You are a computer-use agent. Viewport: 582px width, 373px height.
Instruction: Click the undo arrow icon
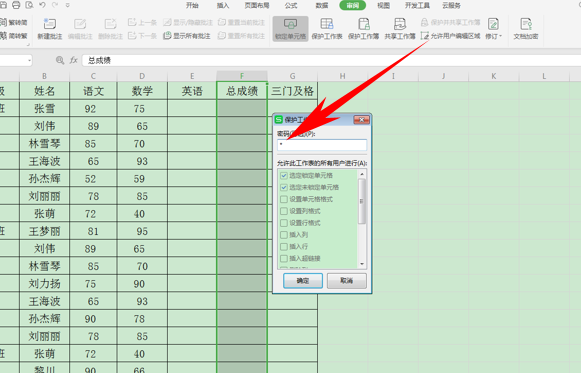tap(42, 5)
